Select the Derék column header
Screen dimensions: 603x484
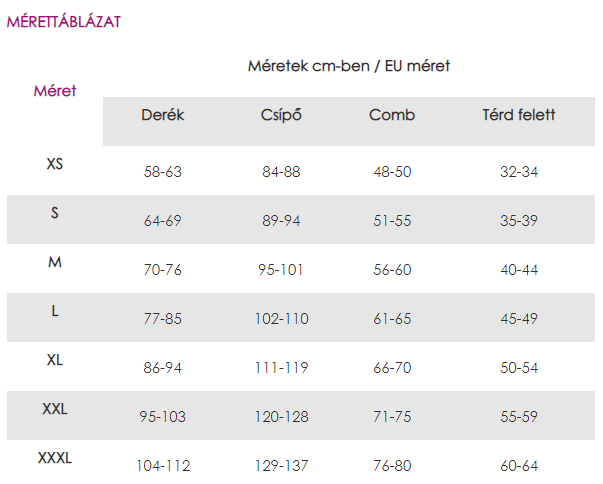[163, 115]
